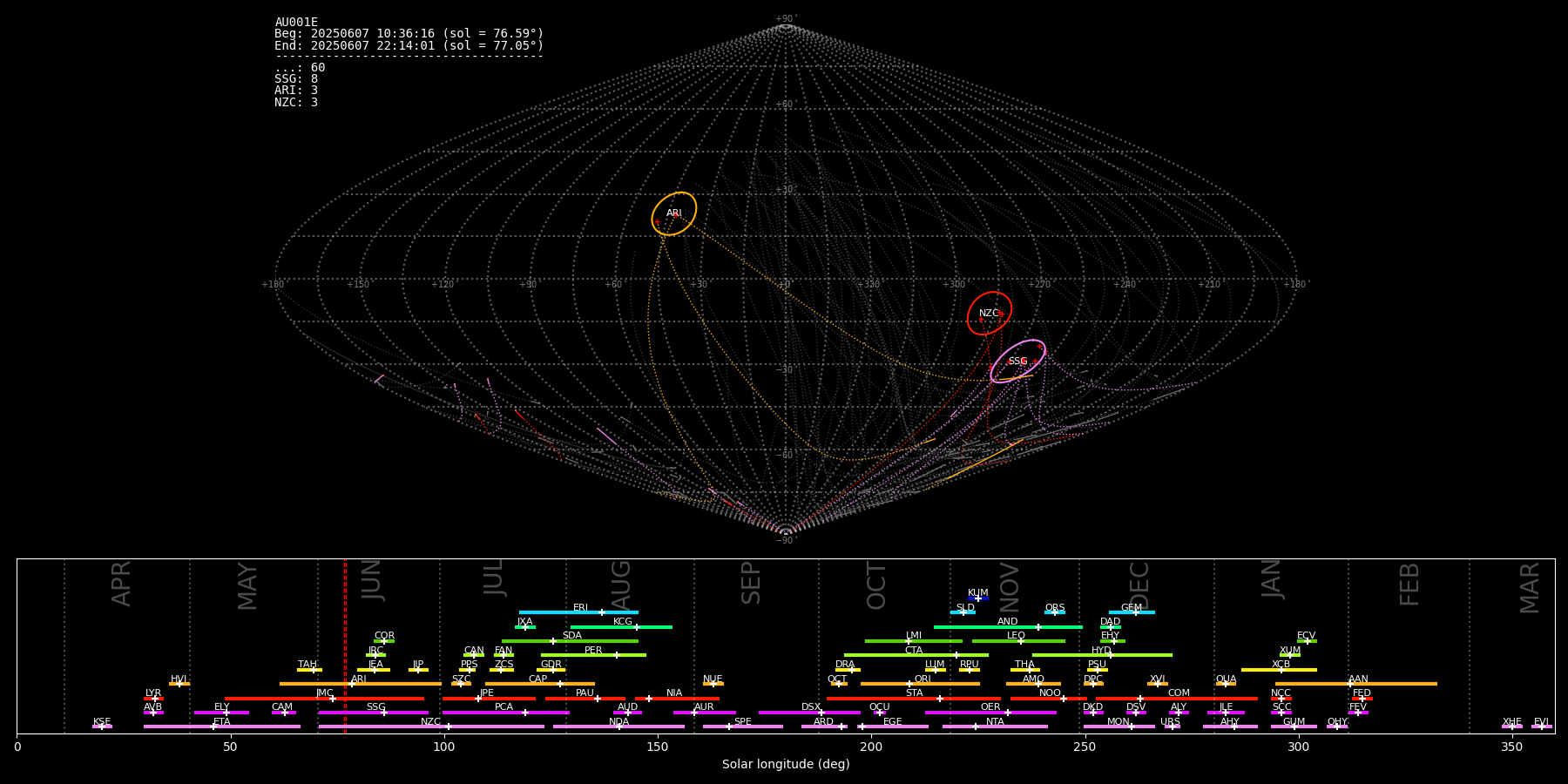This screenshot has width=1568, height=784.
Task: Select the LYR shower bar
Action: pyautogui.click(x=153, y=699)
